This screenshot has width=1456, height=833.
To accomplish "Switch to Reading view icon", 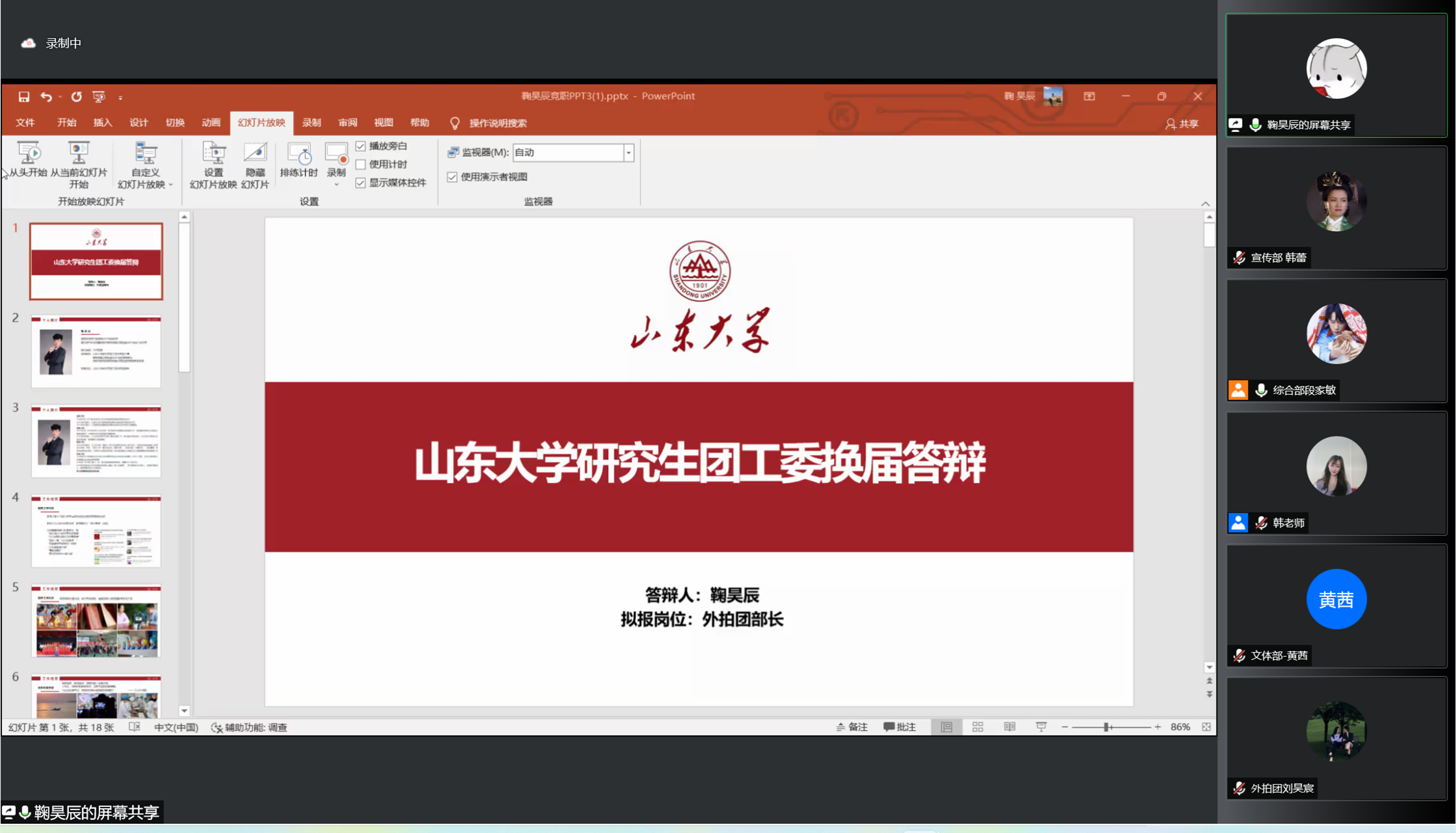I will click(1009, 727).
